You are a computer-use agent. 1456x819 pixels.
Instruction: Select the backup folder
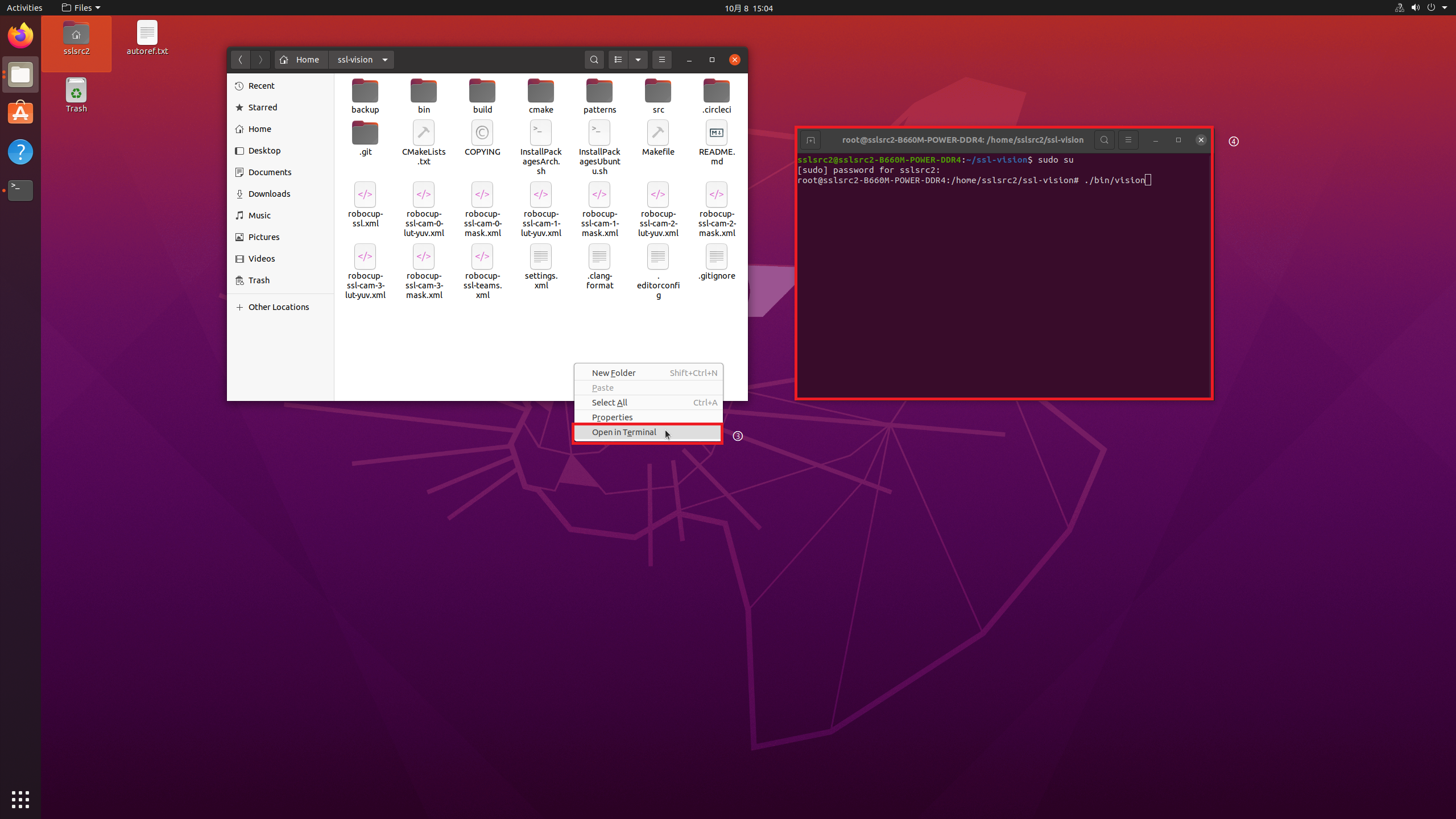pyautogui.click(x=365, y=96)
